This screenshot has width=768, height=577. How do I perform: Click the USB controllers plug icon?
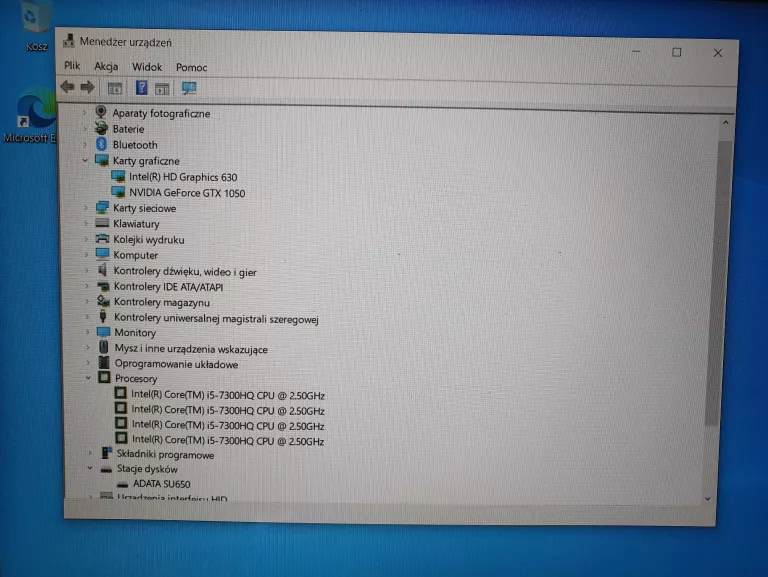point(103,316)
